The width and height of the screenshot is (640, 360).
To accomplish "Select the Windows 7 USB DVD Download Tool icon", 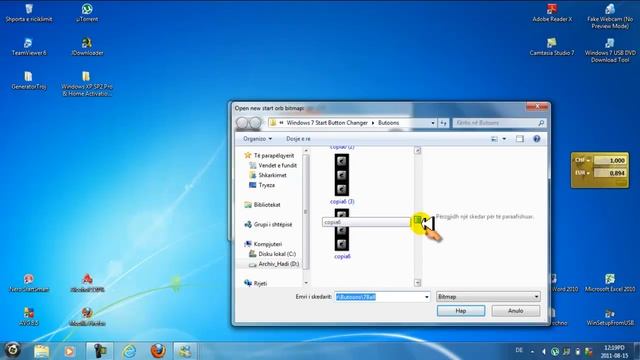I will [610, 50].
